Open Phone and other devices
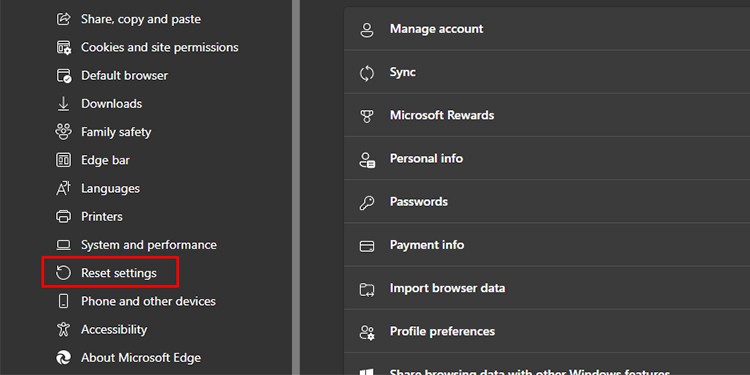750x375 pixels. [x=148, y=301]
